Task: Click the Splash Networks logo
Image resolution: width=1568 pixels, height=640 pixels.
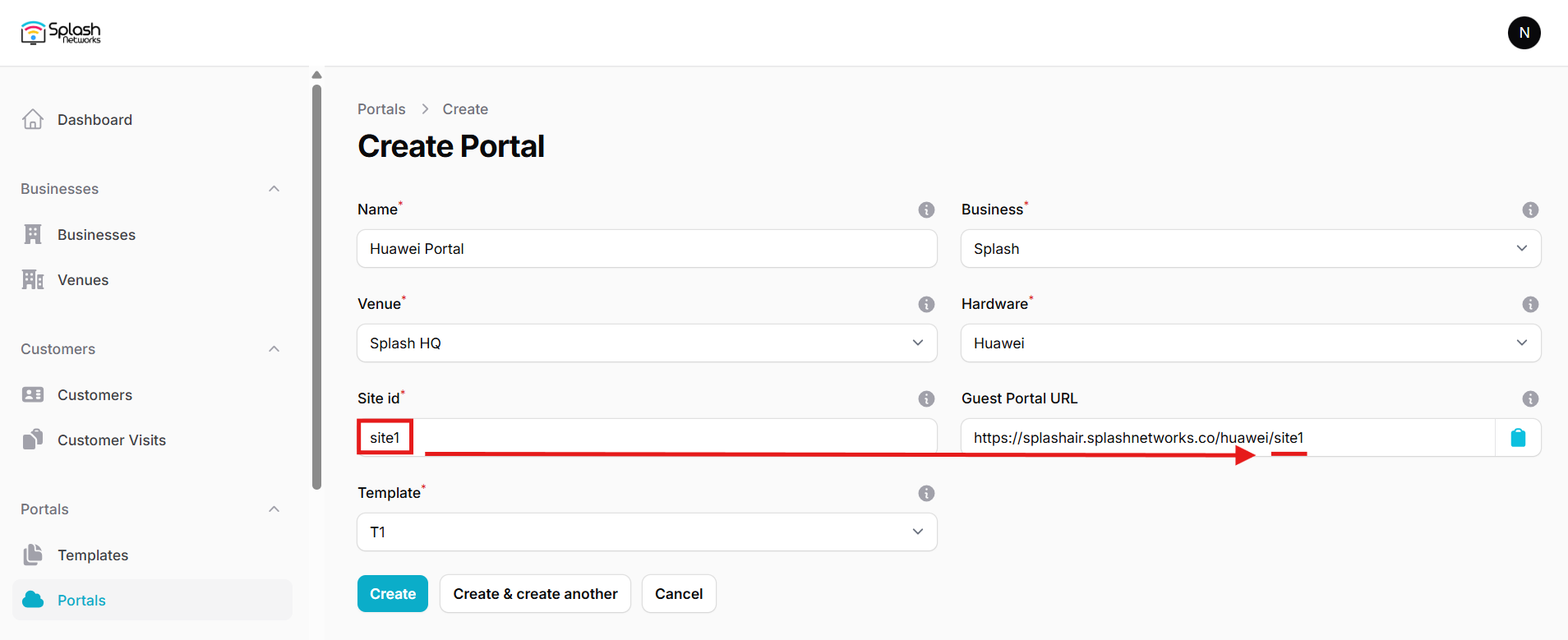Action: pyautogui.click(x=61, y=33)
